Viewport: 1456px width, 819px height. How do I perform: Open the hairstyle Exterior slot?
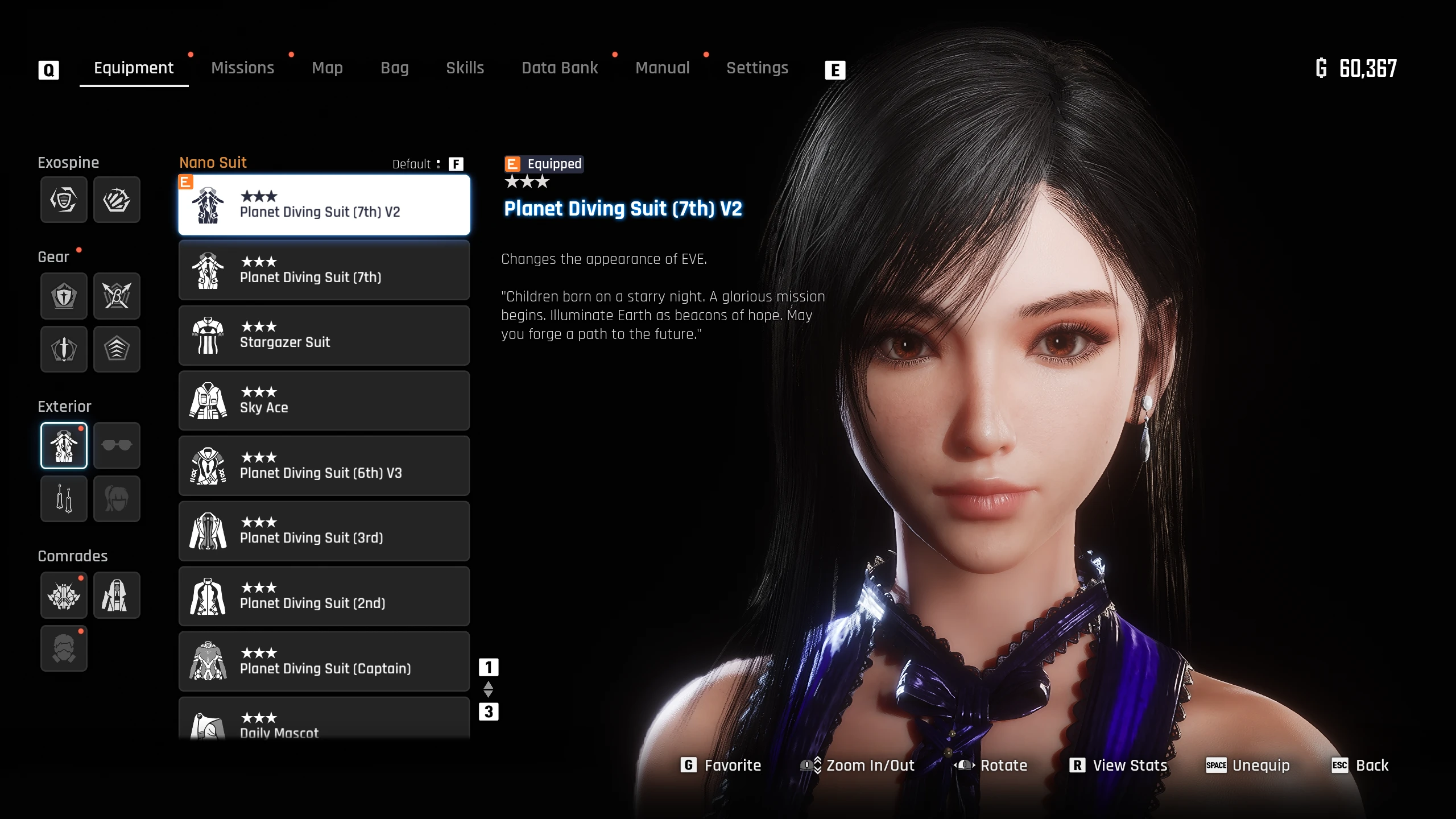(x=117, y=499)
